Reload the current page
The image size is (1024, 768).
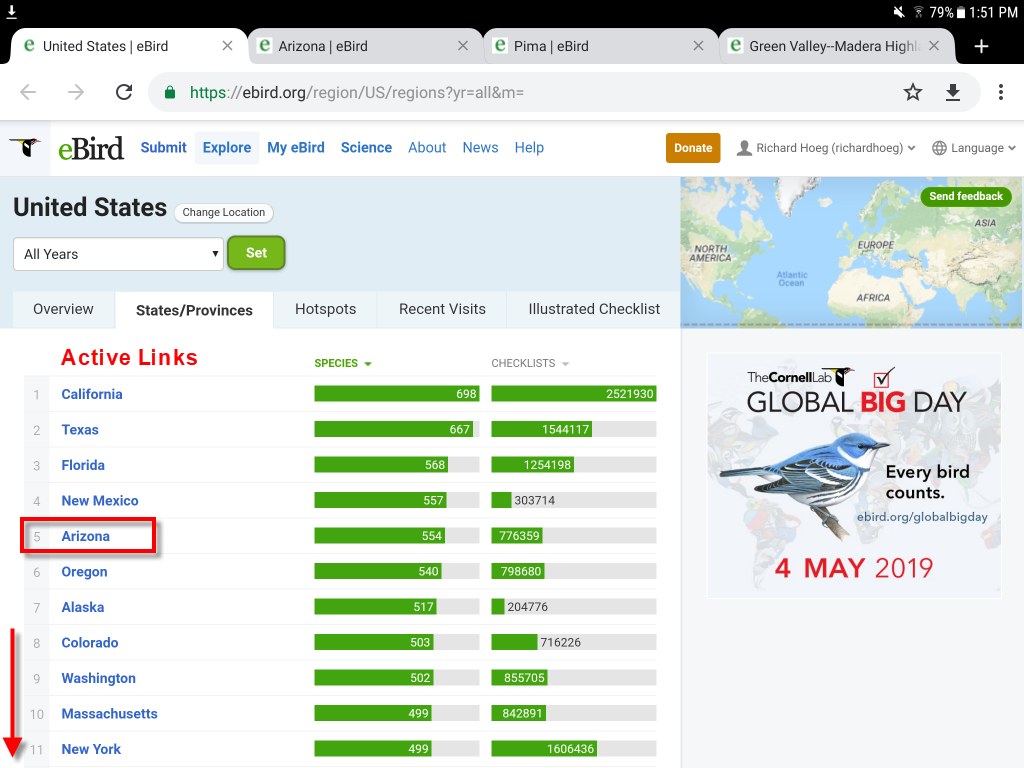123,92
